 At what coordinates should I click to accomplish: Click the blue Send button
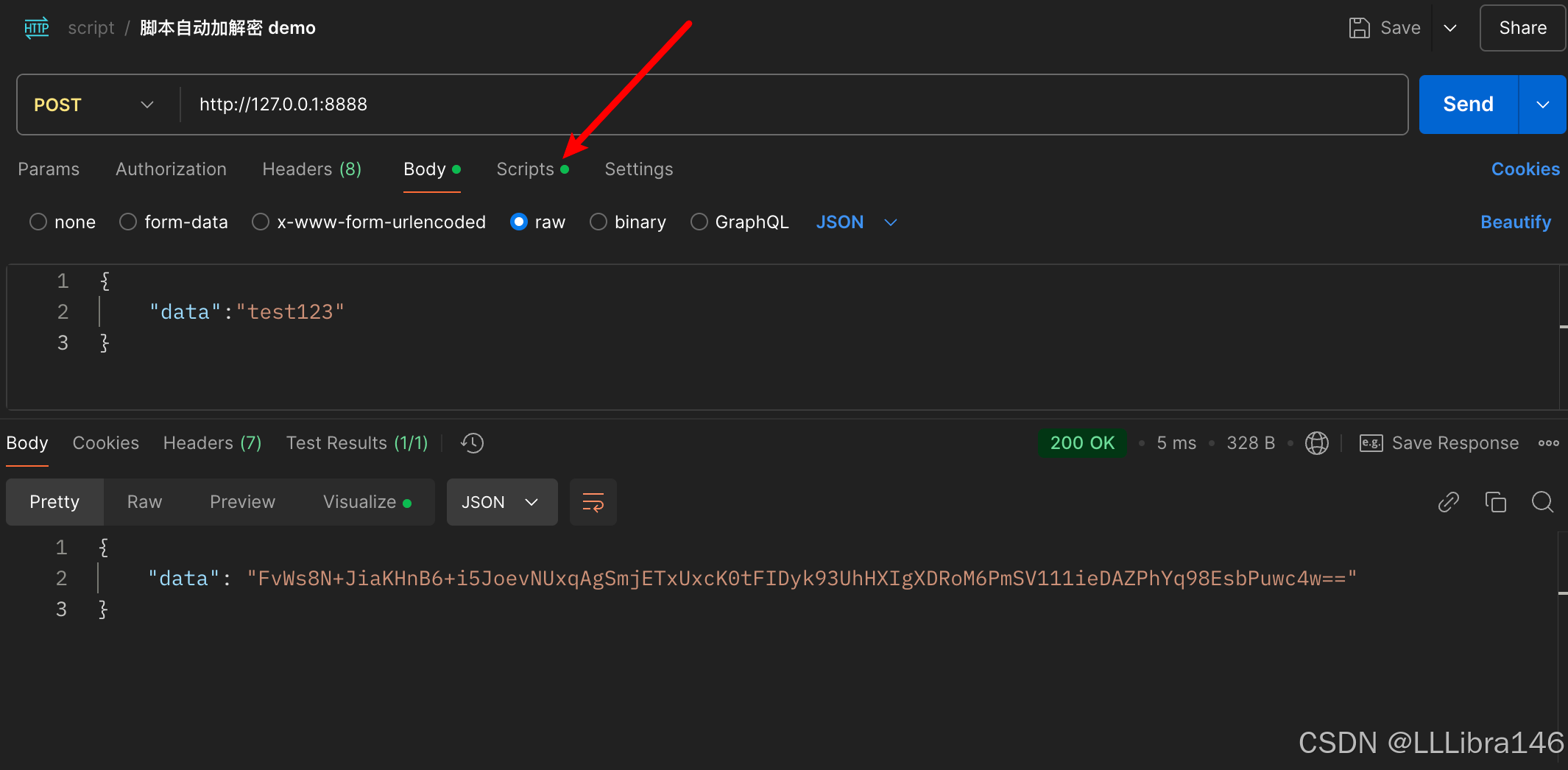coord(1468,105)
